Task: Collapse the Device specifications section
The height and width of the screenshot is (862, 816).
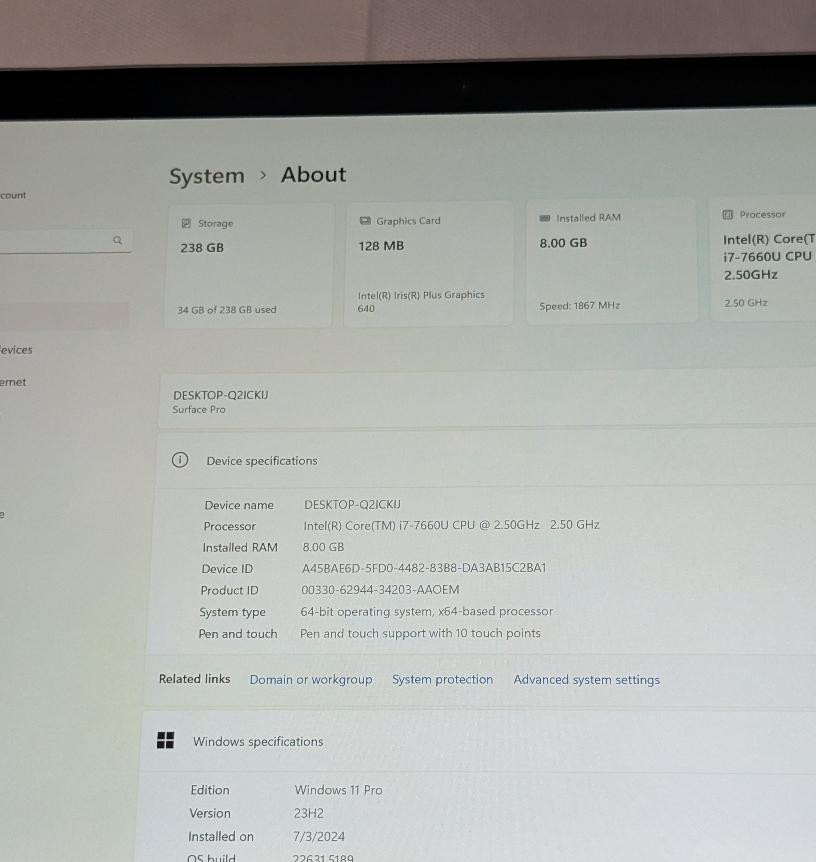Action: [486, 460]
